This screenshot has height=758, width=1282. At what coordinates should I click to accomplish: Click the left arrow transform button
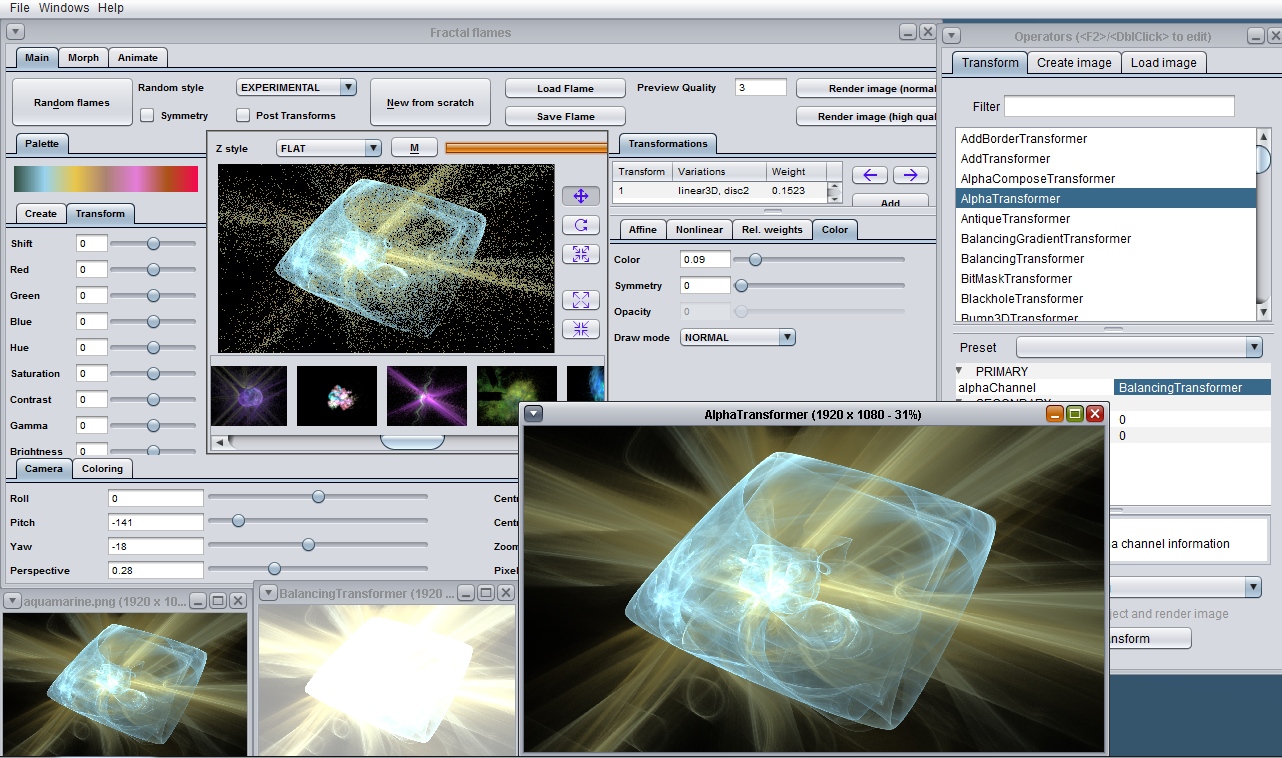click(869, 175)
